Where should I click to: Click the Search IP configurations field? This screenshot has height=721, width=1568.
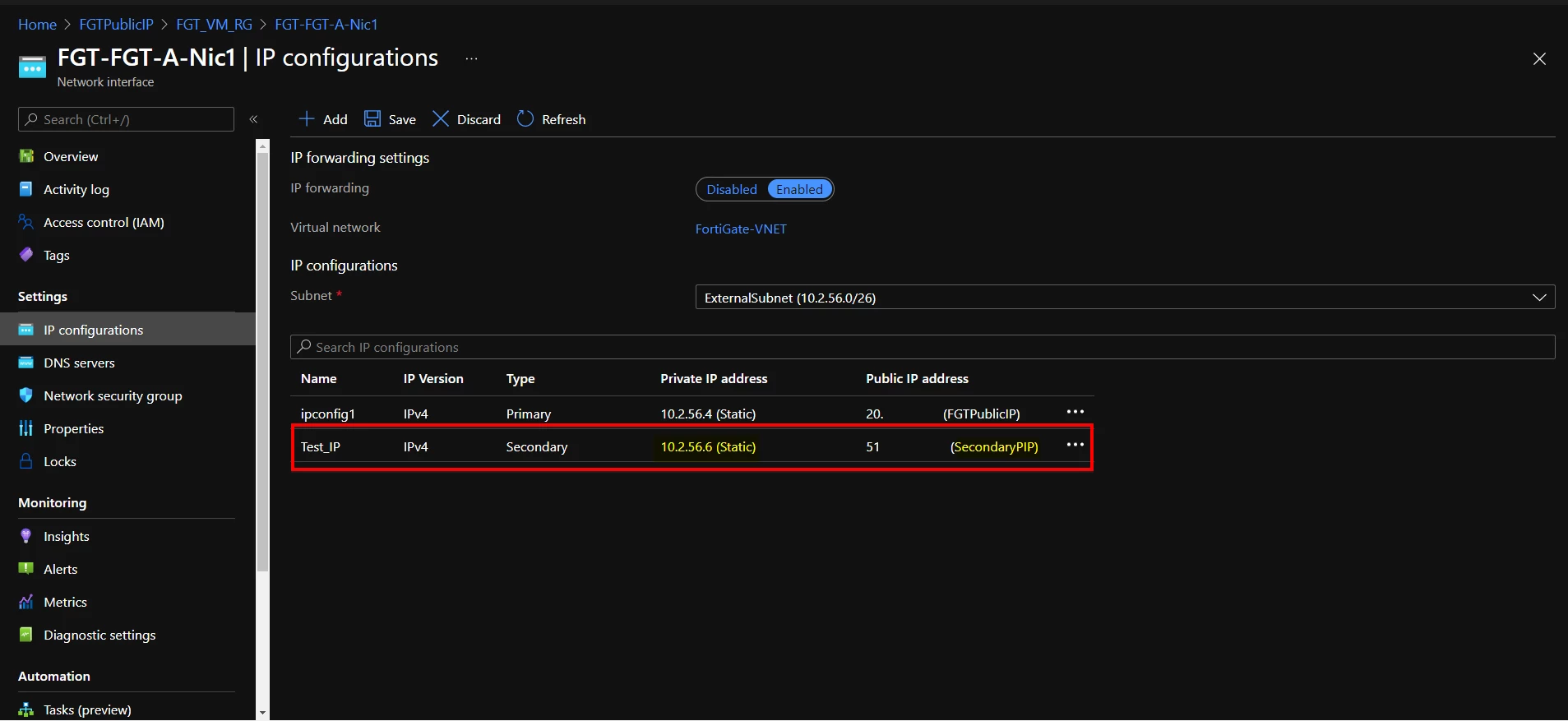923,347
